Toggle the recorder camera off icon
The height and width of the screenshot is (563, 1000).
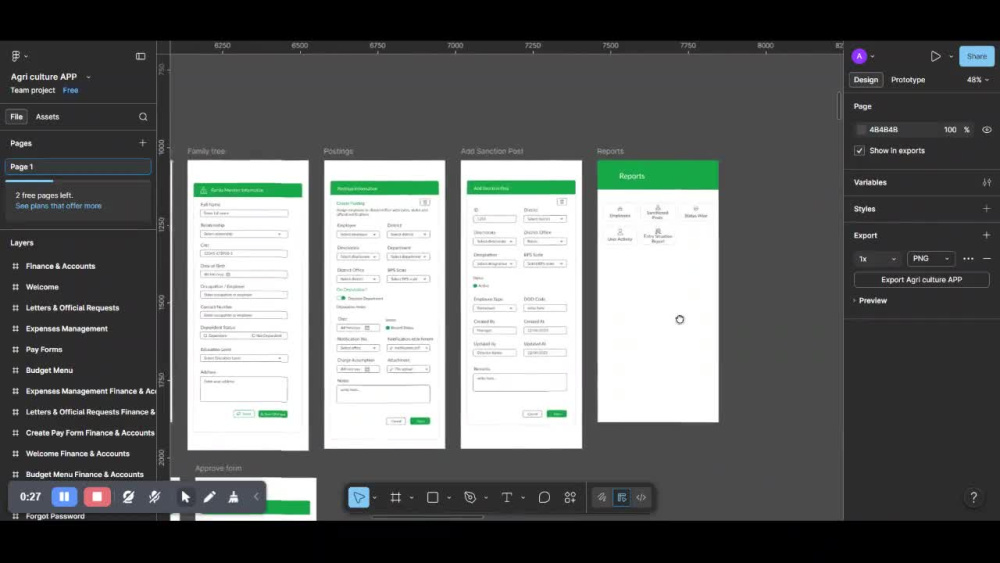pos(128,497)
